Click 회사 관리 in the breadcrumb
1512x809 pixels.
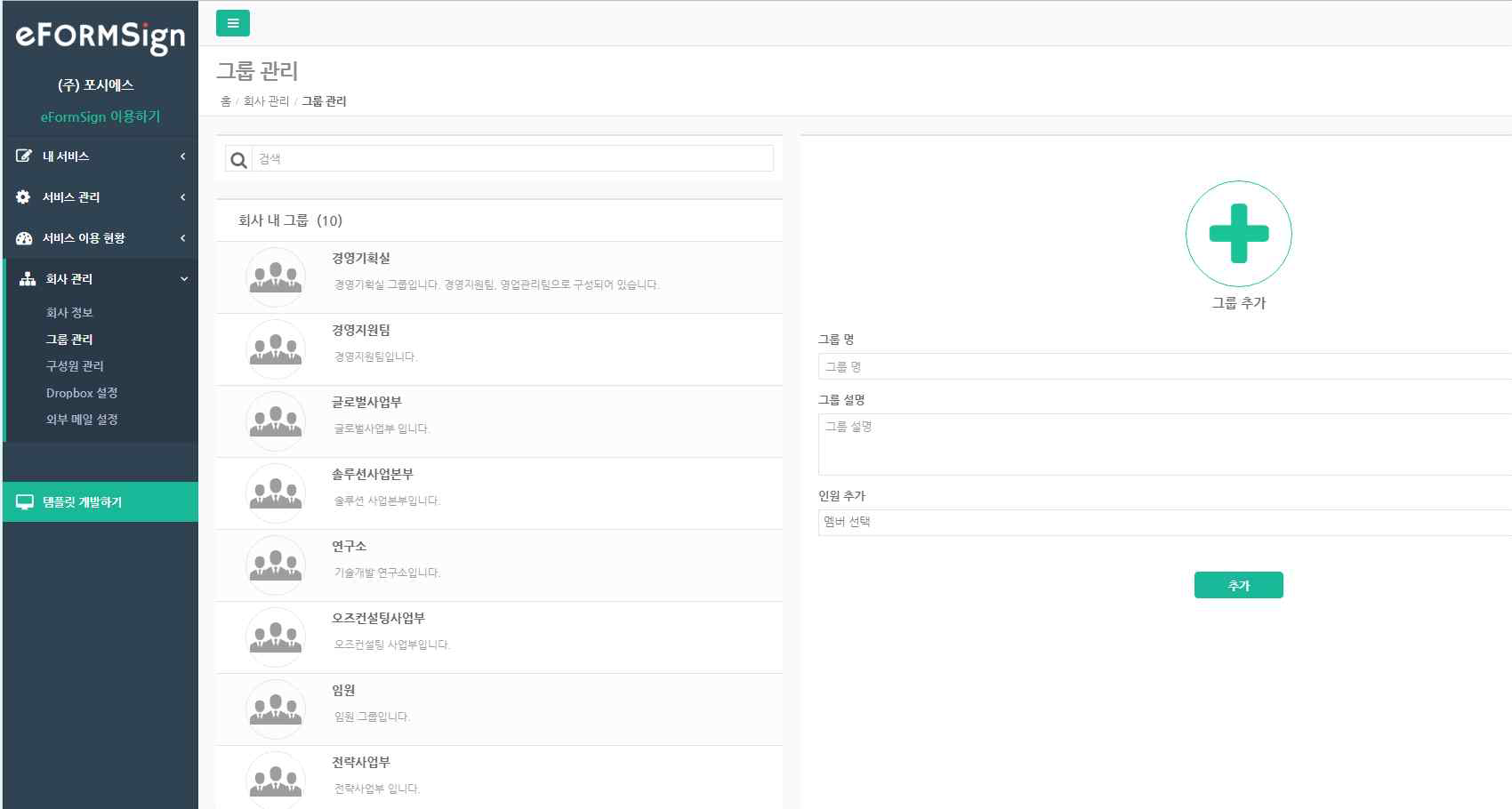point(266,101)
